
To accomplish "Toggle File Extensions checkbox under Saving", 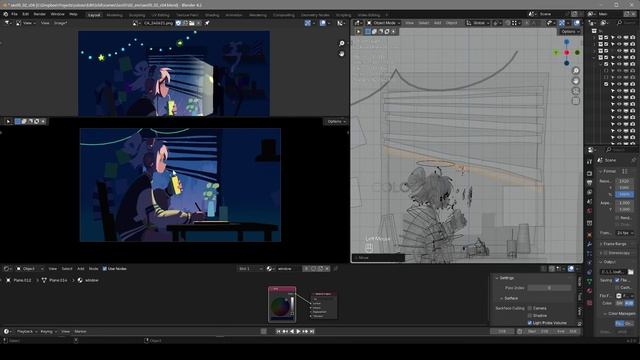I will (617, 280).
